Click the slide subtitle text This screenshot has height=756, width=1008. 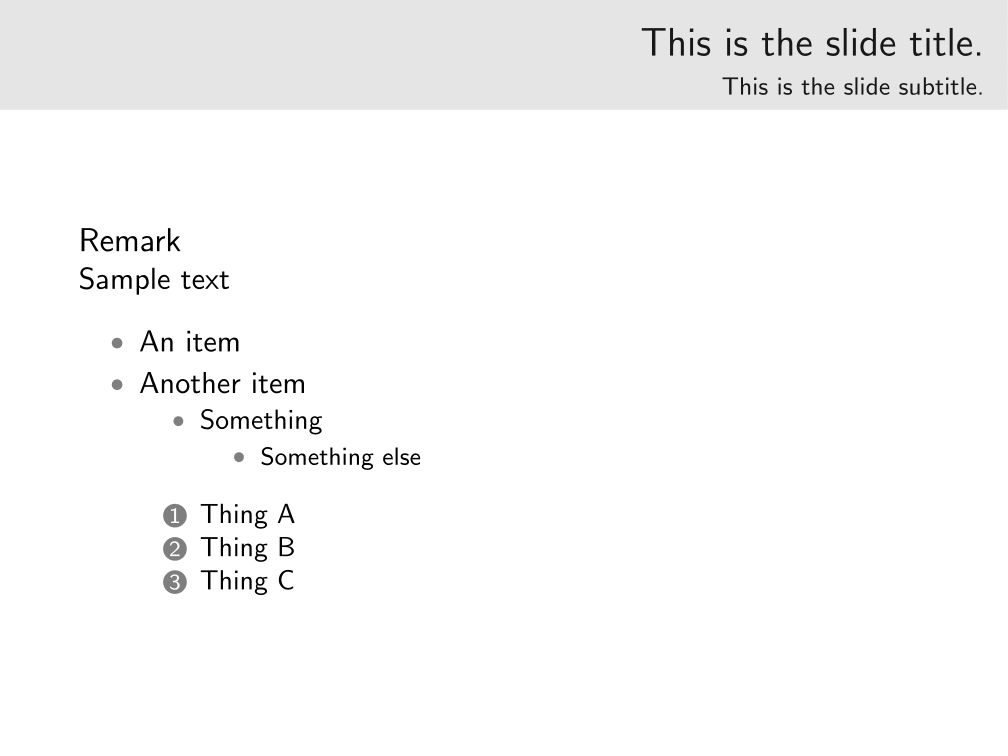click(x=853, y=87)
